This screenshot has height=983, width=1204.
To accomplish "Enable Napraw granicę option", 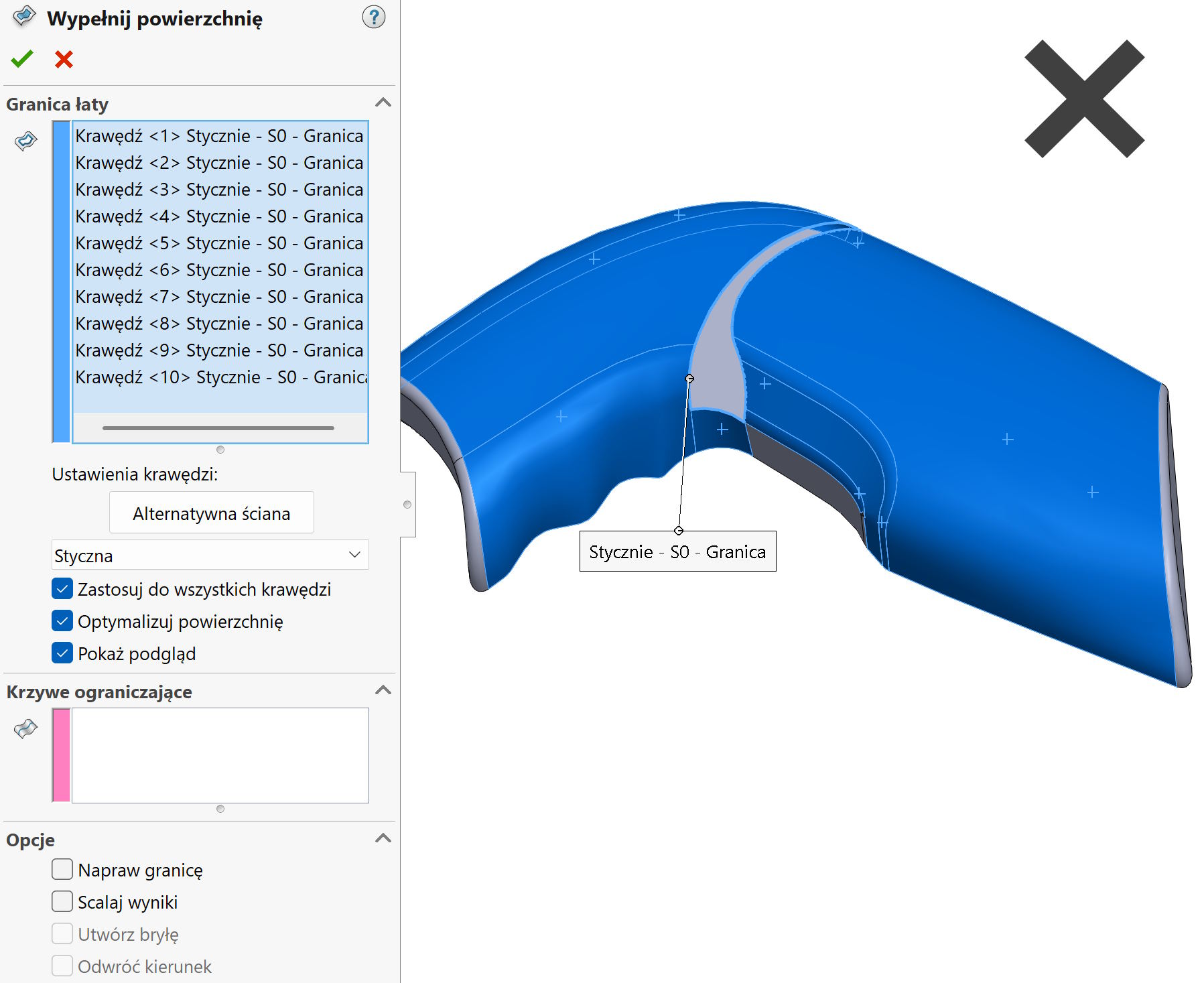I will coord(62,870).
